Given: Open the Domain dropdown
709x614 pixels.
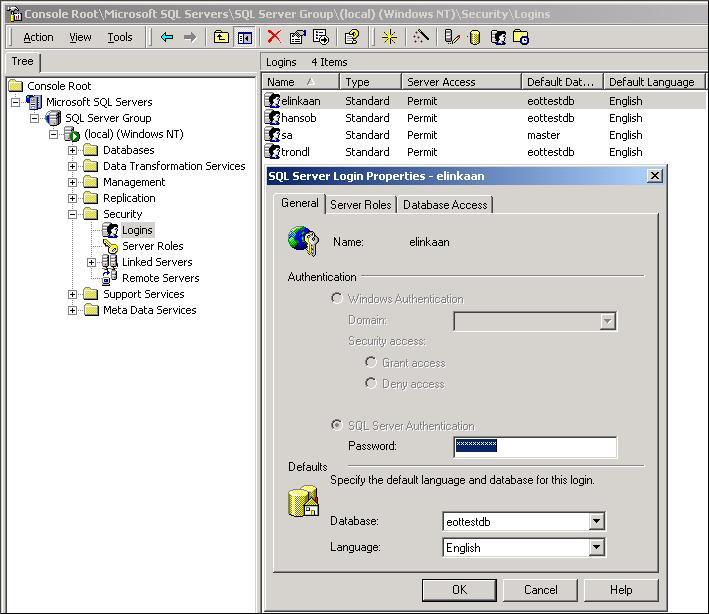Looking at the screenshot, I should tap(607, 321).
